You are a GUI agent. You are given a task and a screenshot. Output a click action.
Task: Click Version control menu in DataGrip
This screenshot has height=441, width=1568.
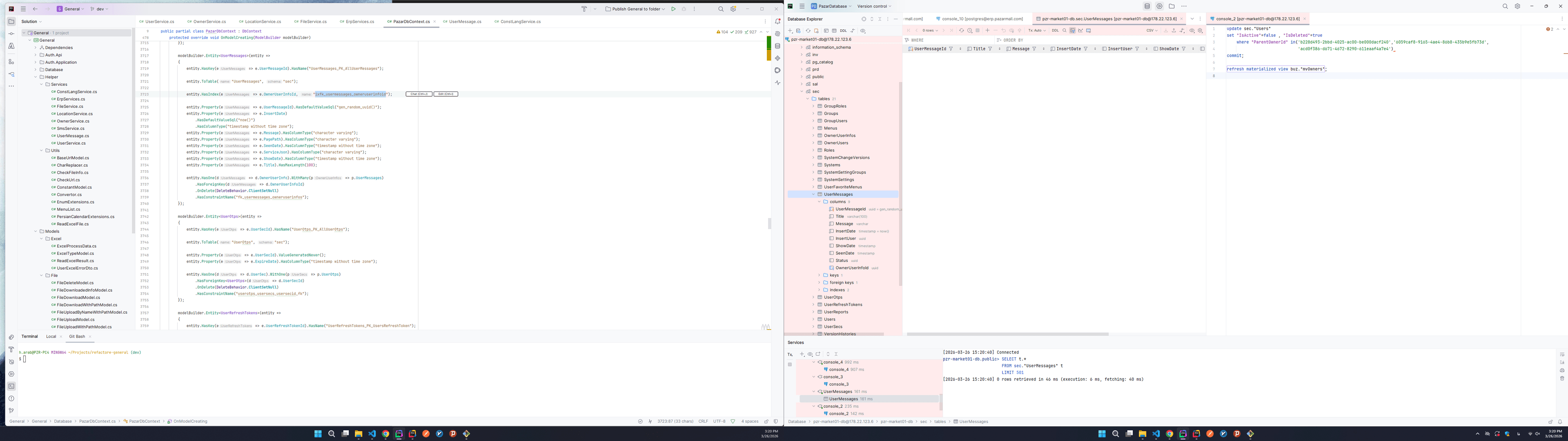click(x=874, y=6)
